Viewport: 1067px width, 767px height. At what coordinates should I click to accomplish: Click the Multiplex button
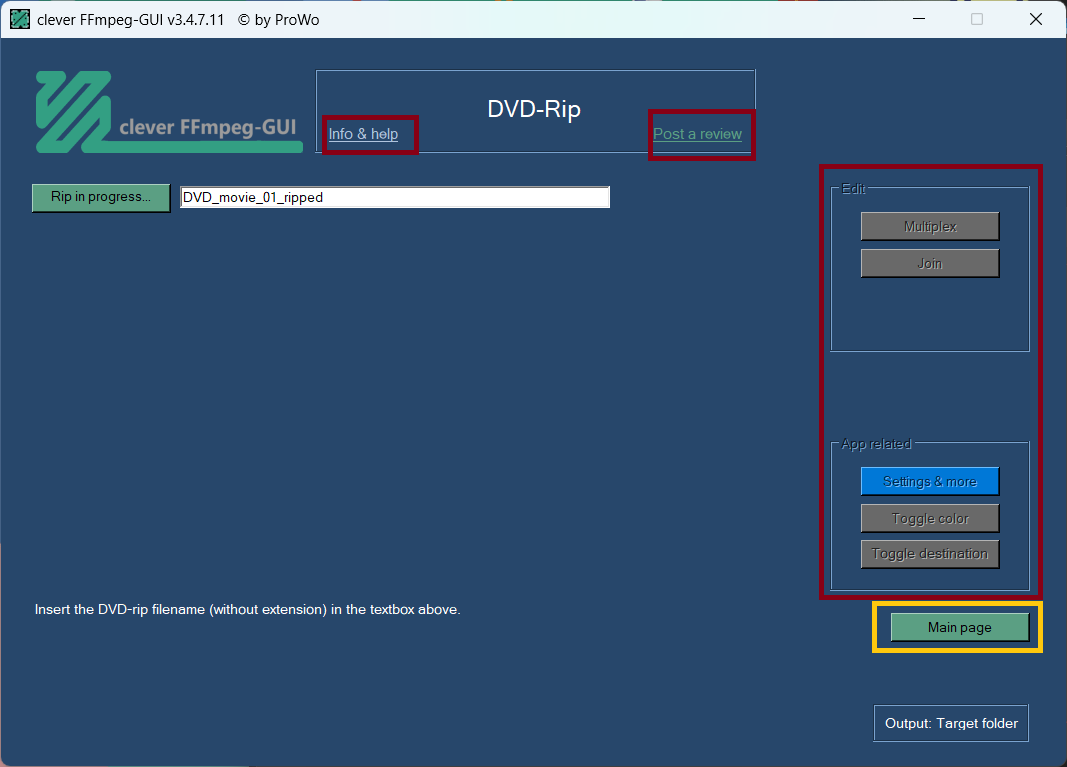click(x=930, y=227)
